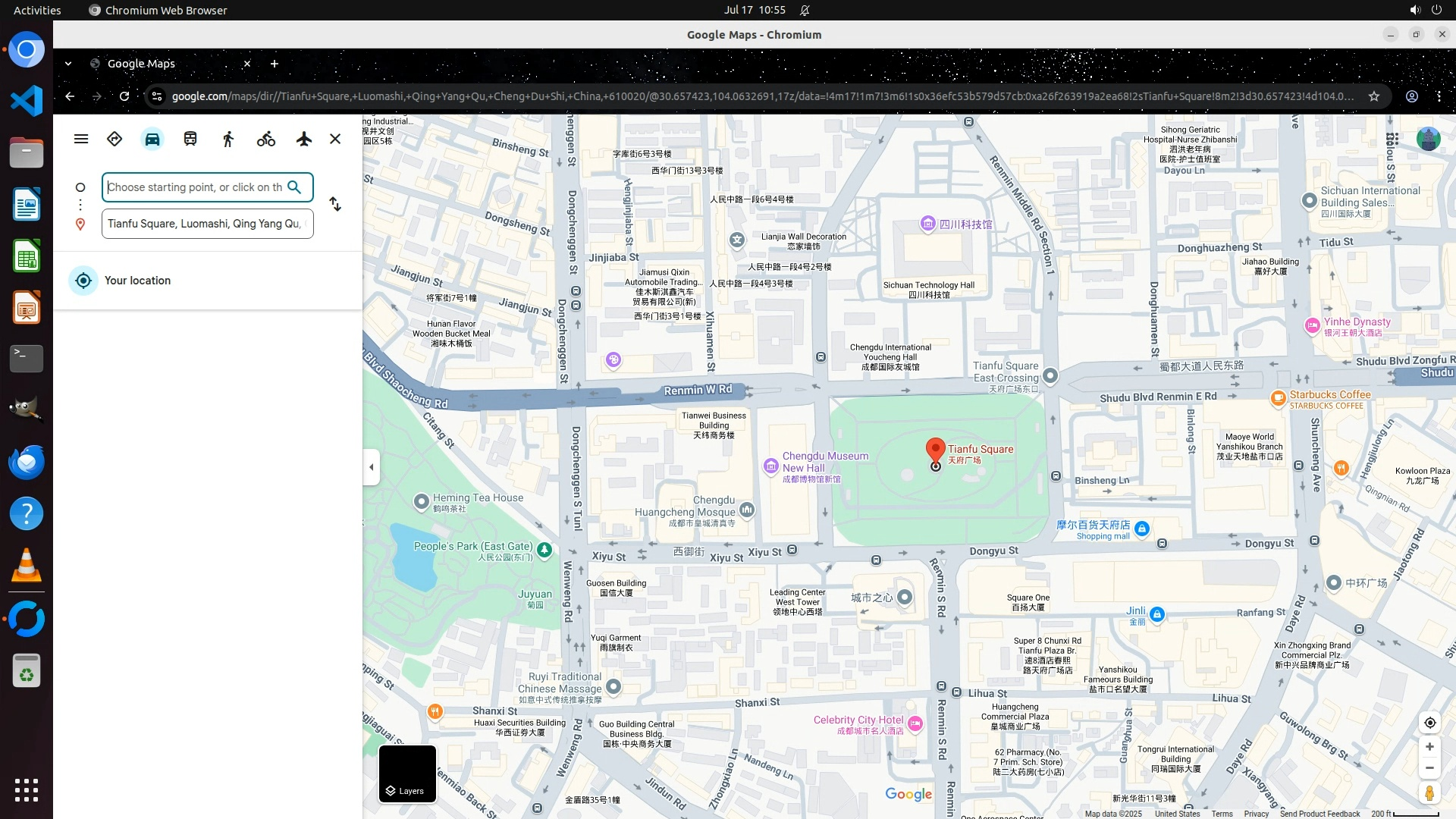Zoom in the map with plus button
This screenshot has height=819, width=1456.
(x=1429, y=747)
